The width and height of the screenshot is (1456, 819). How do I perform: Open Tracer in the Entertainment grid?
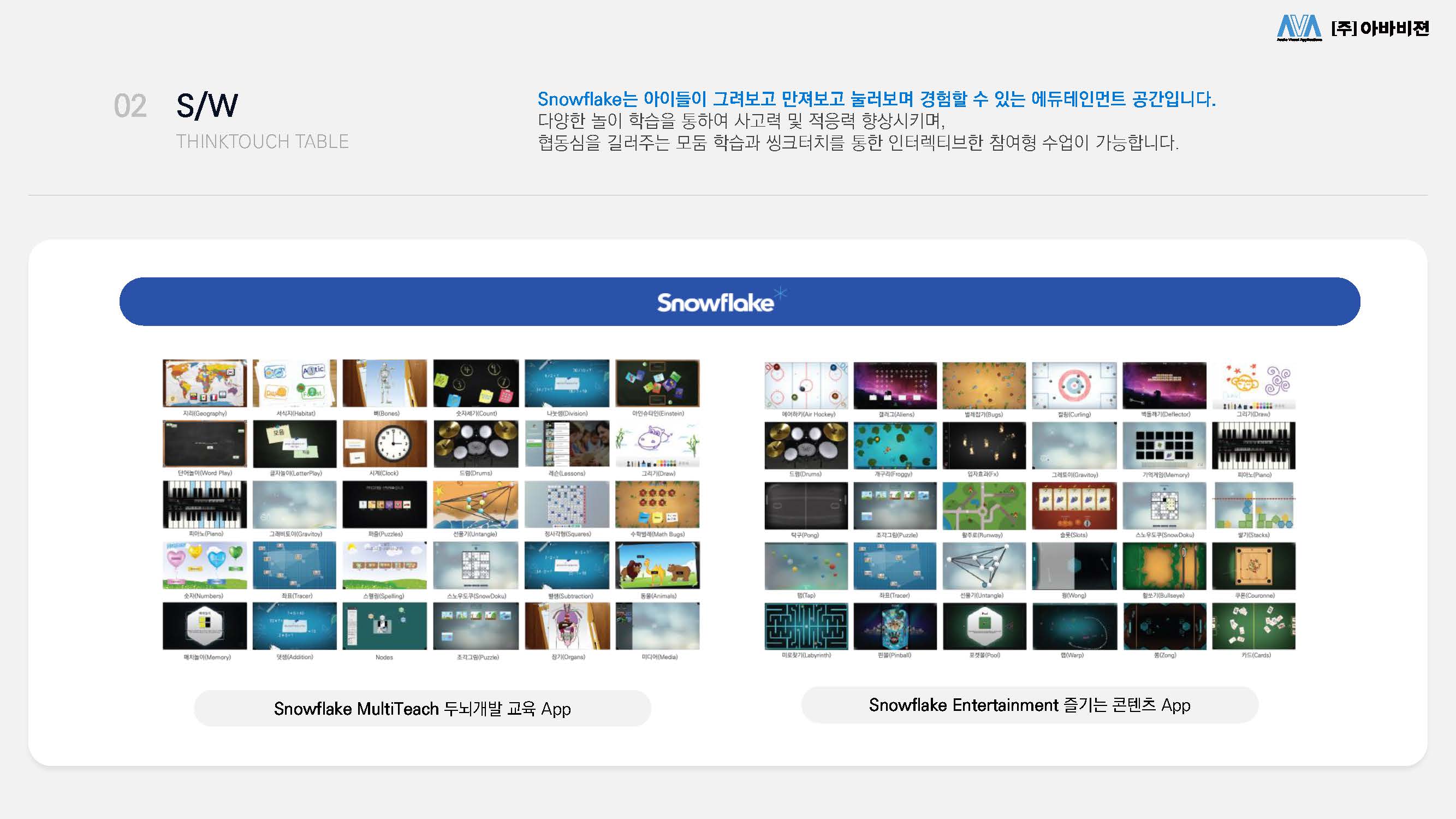tap(895, 566)
